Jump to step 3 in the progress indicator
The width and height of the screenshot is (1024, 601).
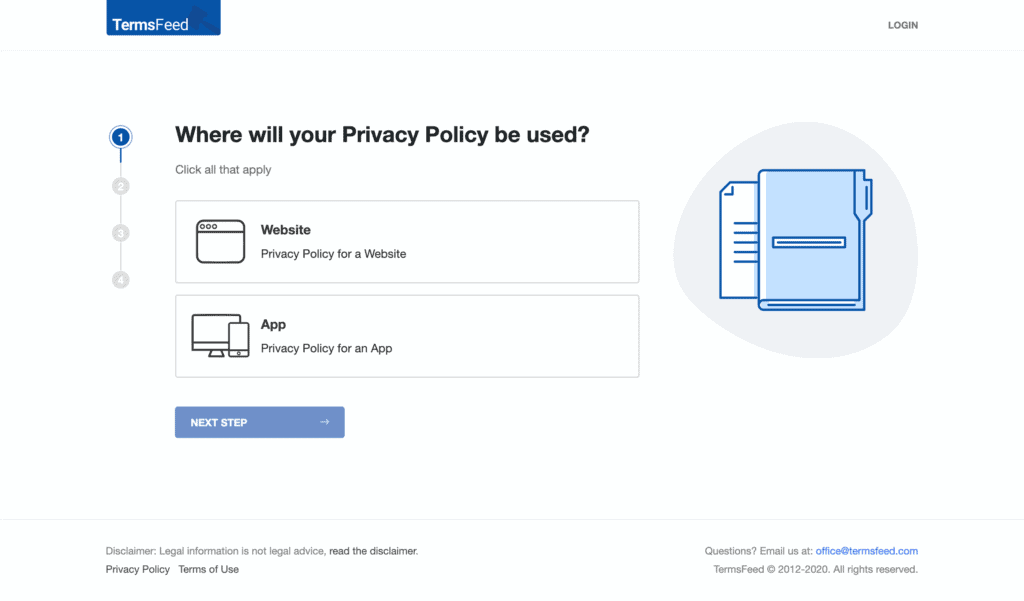coord(121,233)
